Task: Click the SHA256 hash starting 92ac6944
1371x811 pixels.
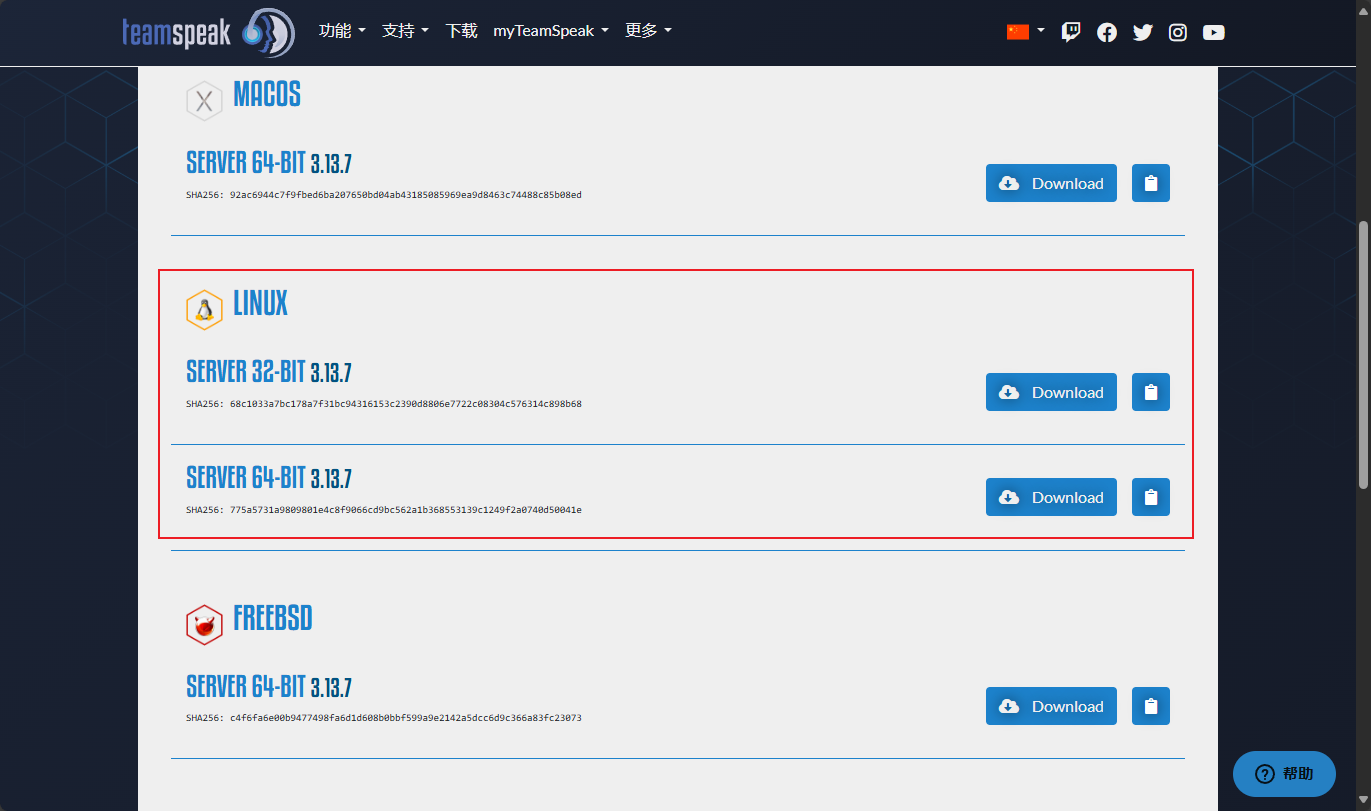Action: coord(405,195)
